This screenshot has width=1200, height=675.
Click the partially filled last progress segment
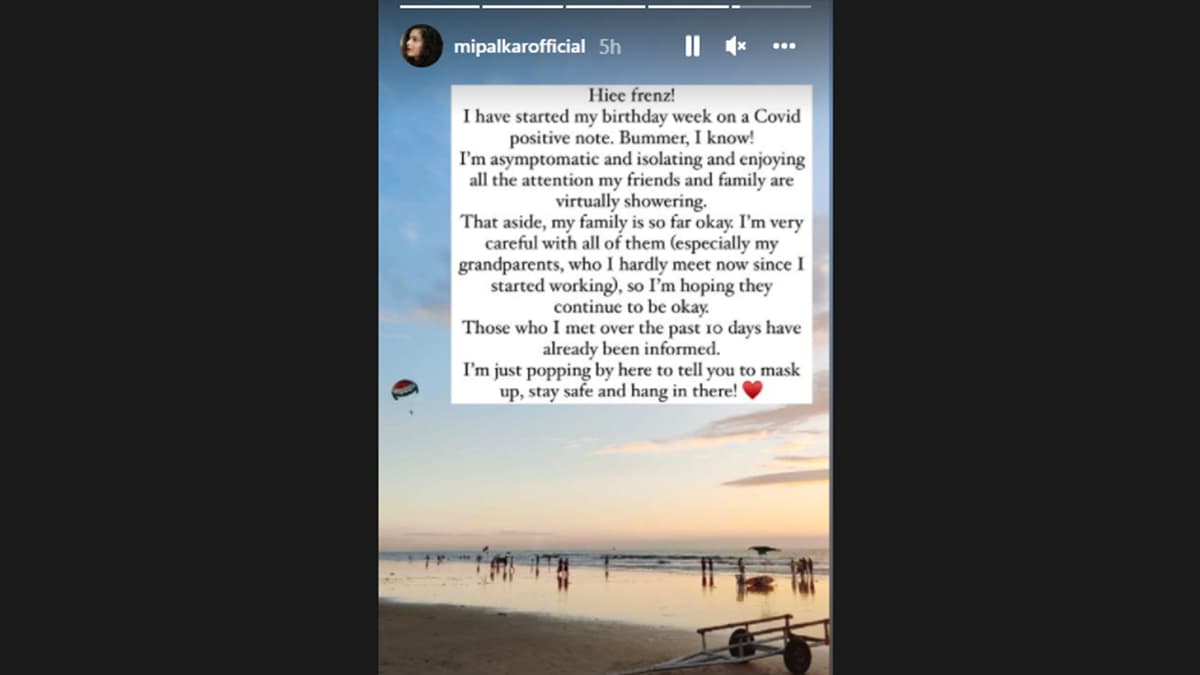tap(771, 6)
